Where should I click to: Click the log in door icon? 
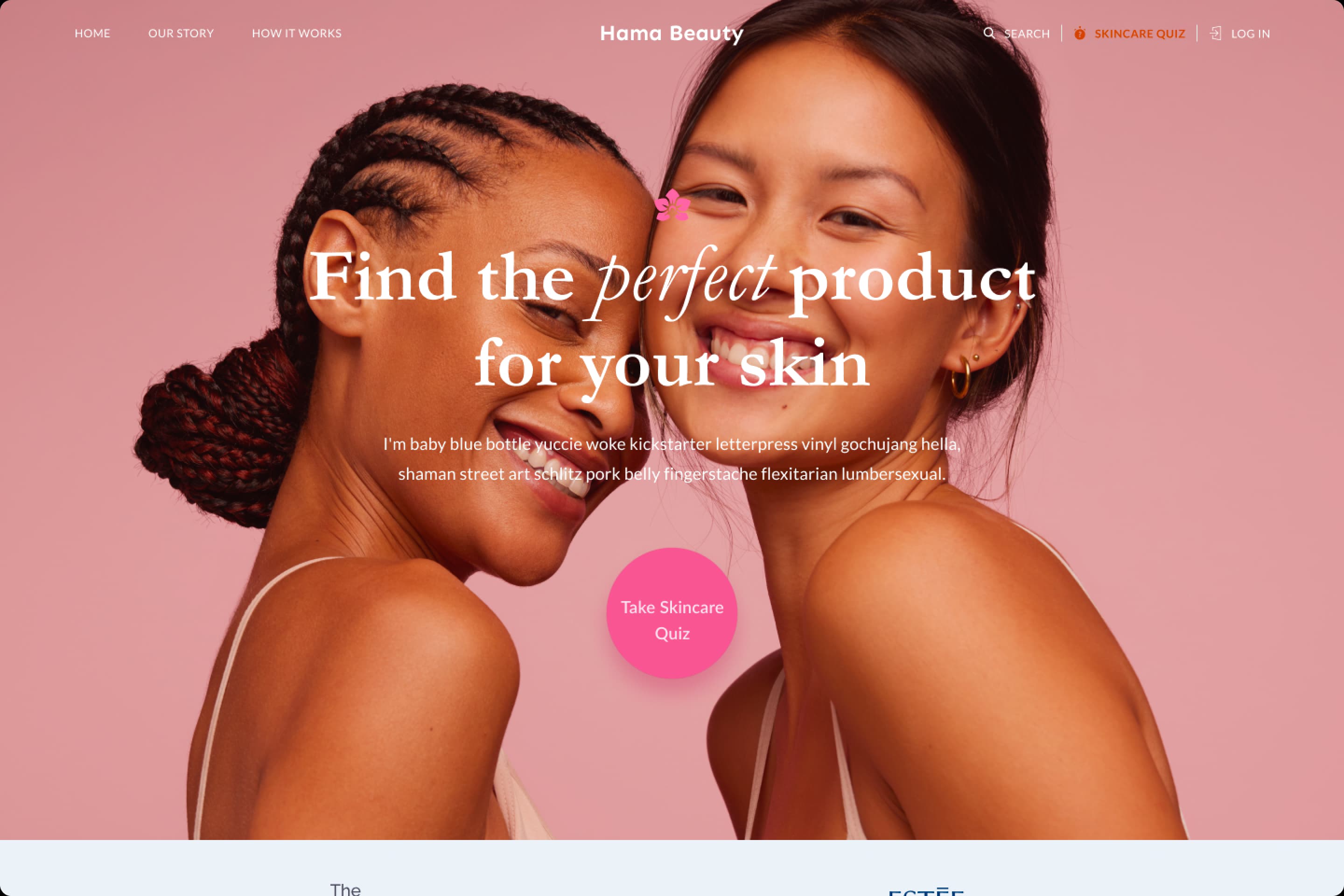[x=1215, y=33]
